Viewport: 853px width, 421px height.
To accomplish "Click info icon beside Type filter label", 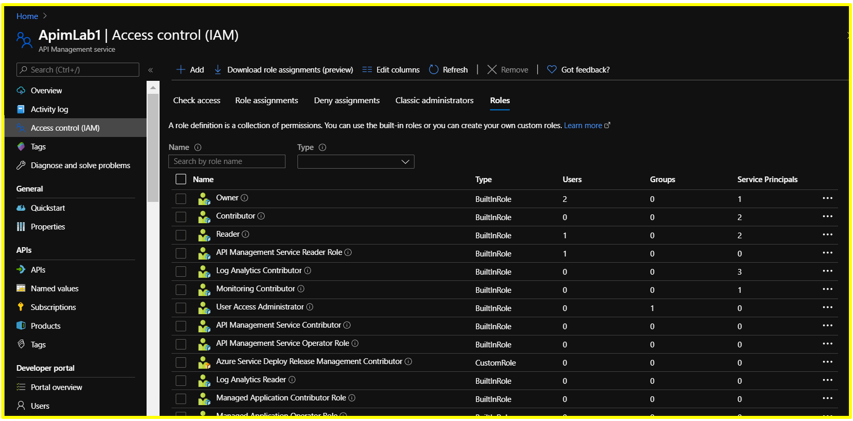I will point(322,147).
